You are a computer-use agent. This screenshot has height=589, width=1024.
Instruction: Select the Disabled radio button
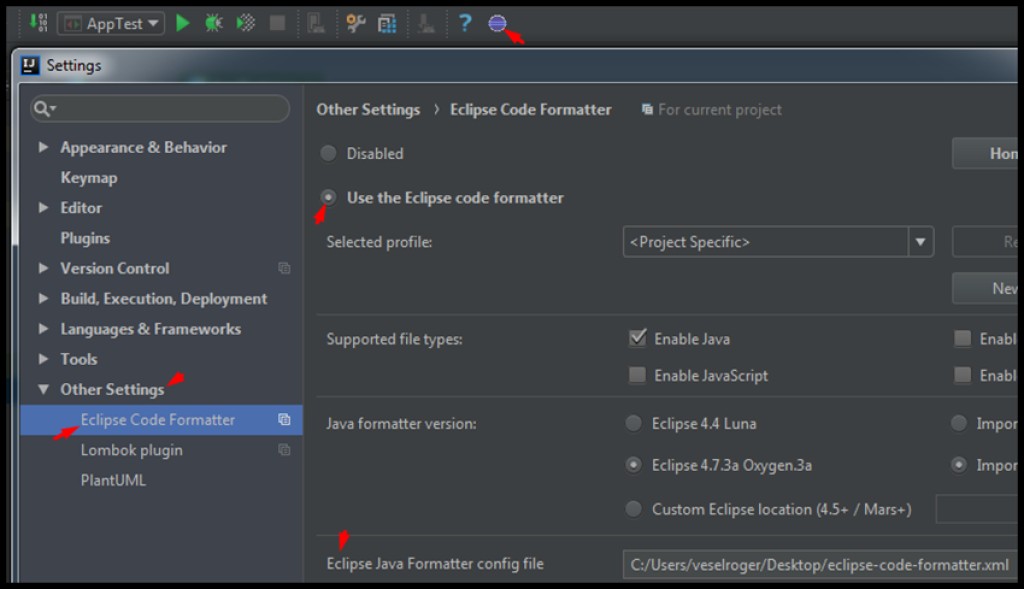(x=328, y=153)
